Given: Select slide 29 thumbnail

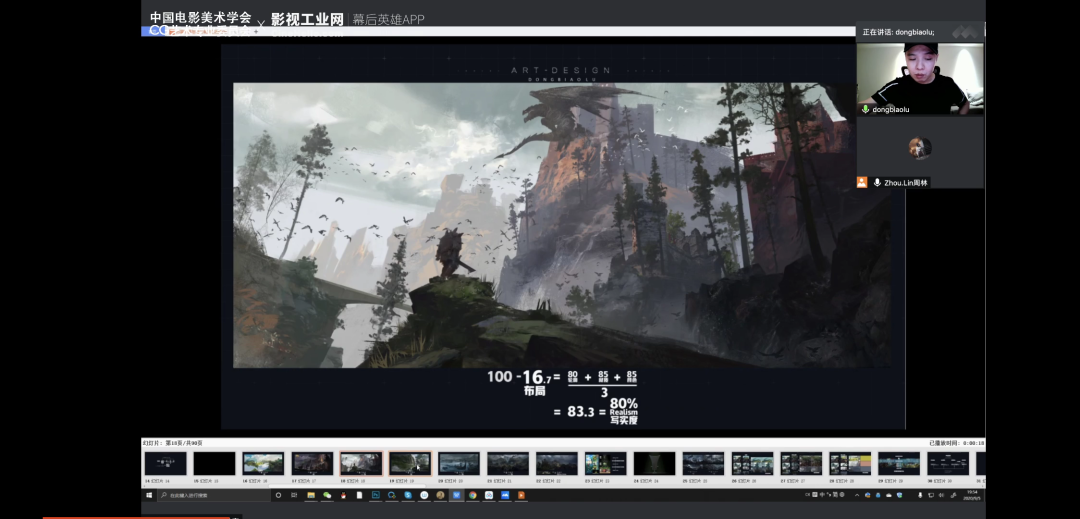Looking at the screenshot, I should coord(899,464).
